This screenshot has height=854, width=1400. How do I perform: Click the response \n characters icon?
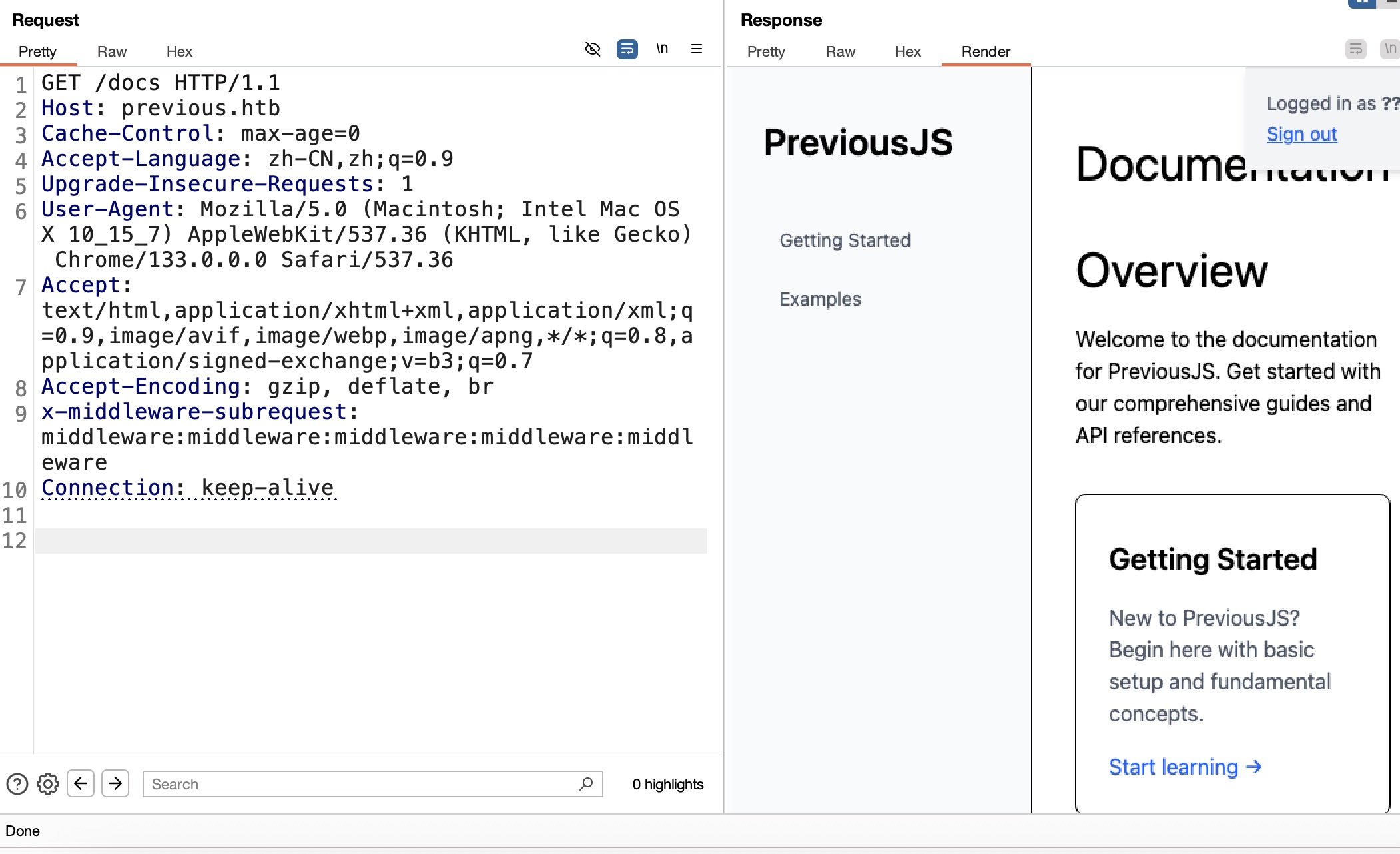pos(1389,49)
